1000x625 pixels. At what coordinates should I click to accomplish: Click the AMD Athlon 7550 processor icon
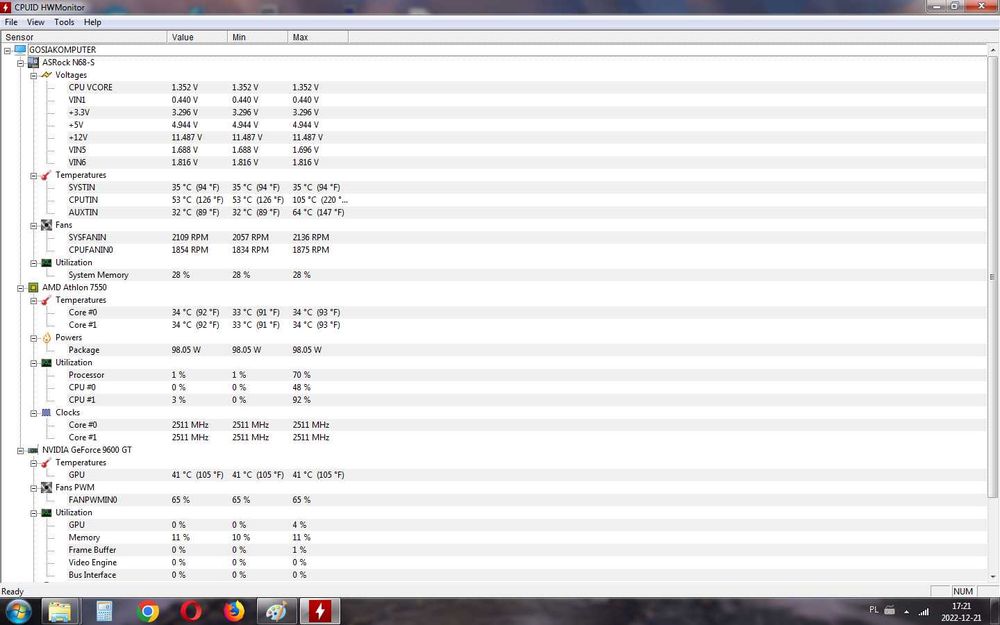[33, 288]
